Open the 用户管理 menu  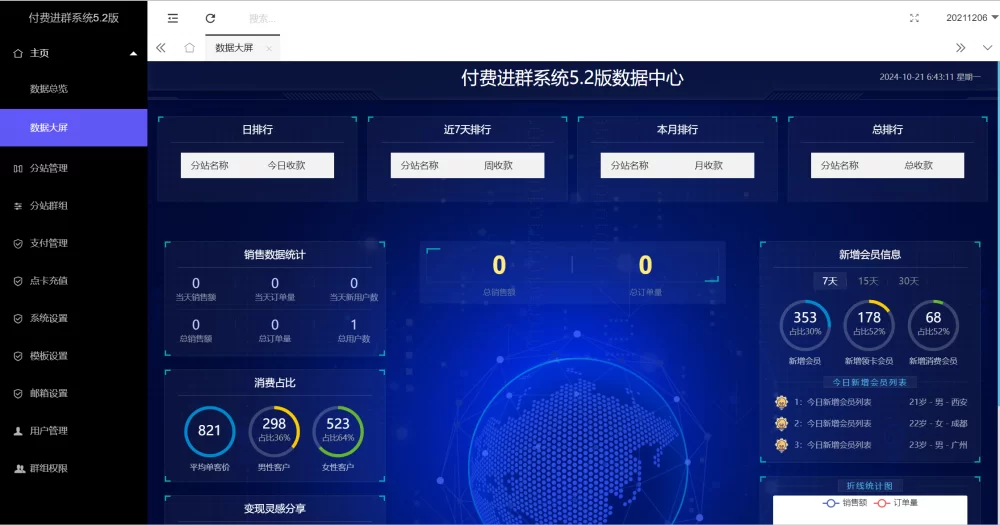tap(73, 431)
